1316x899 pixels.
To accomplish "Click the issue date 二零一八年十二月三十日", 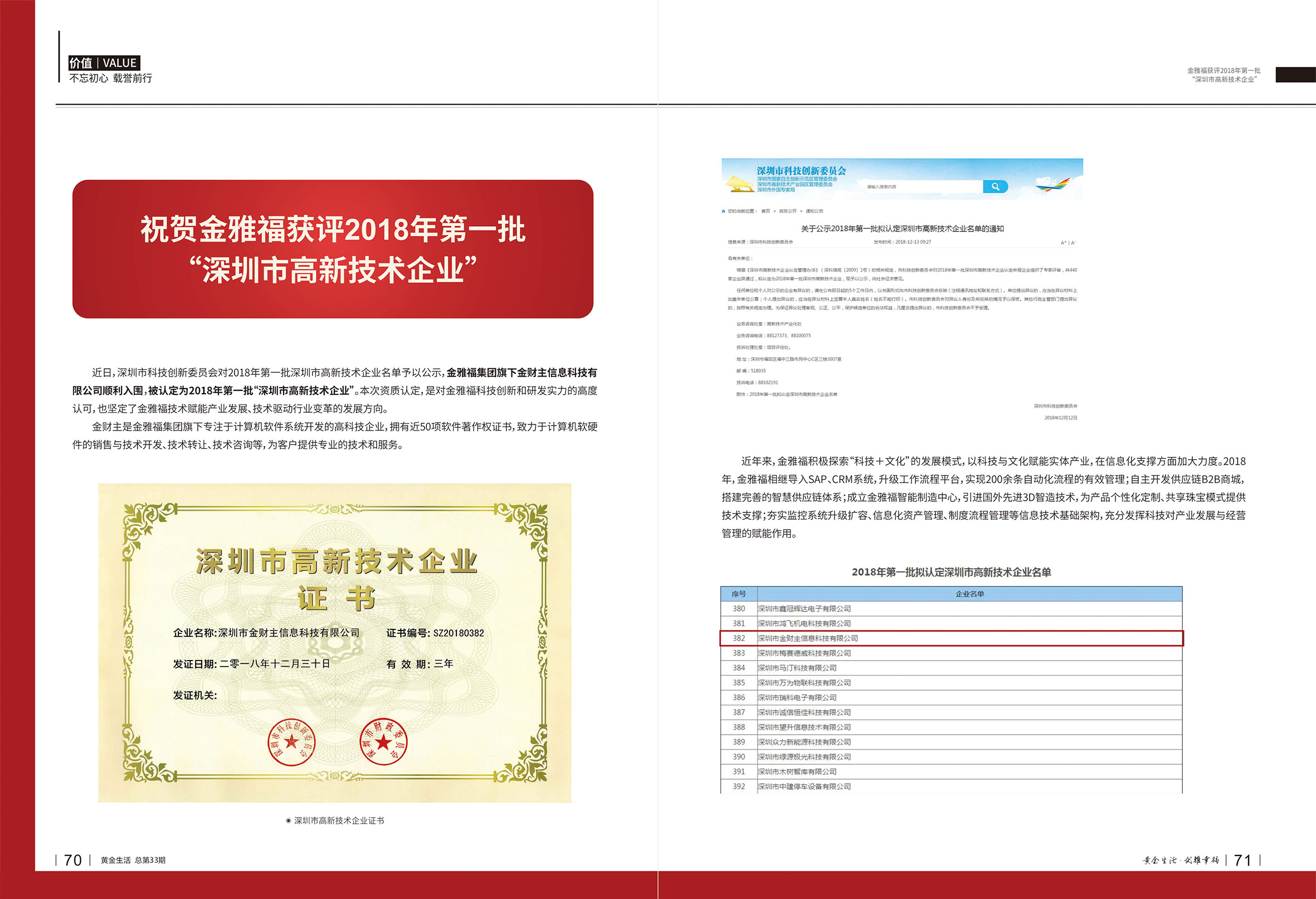I will point(275,663).
